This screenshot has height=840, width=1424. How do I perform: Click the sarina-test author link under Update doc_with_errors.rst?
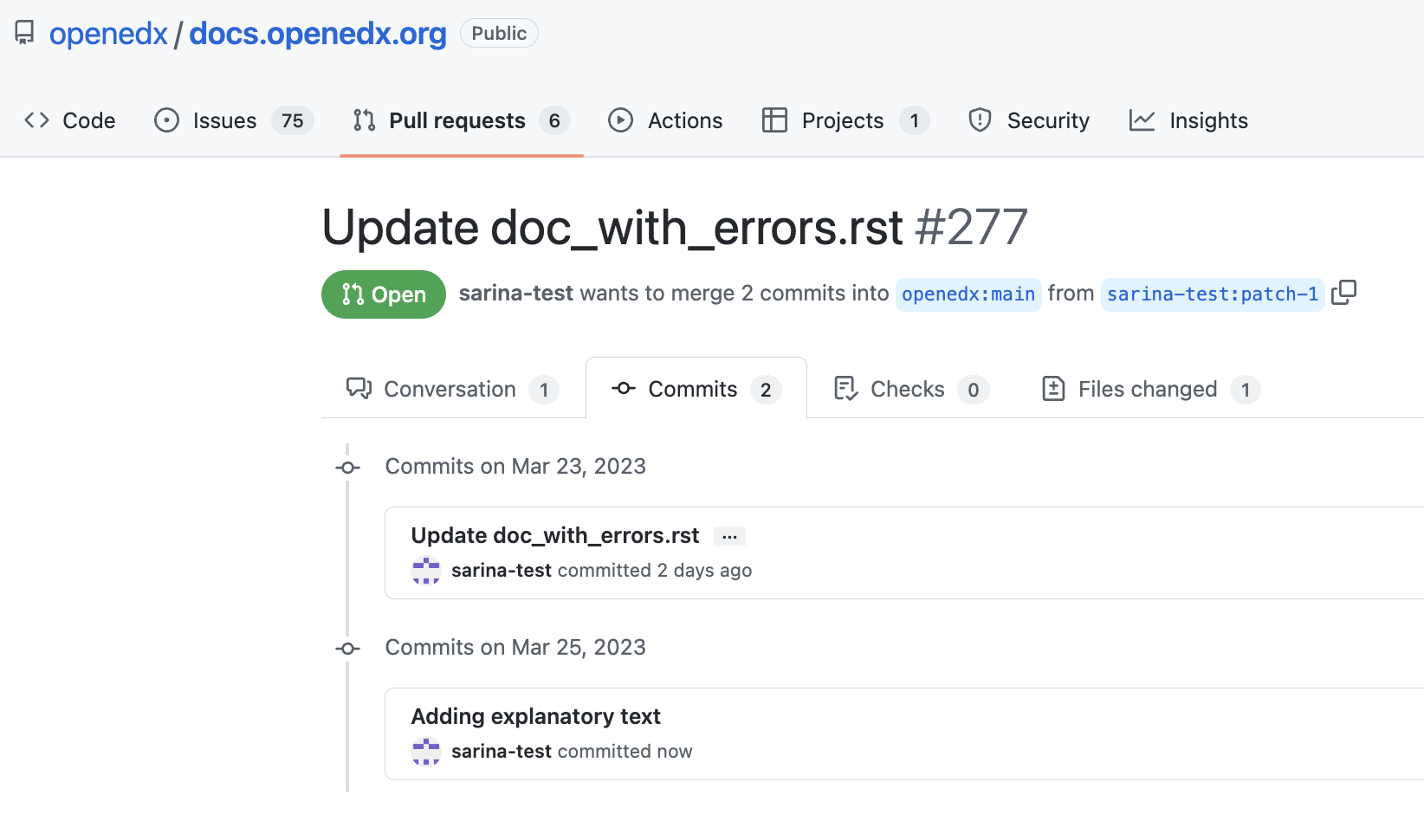click(502, 570)
